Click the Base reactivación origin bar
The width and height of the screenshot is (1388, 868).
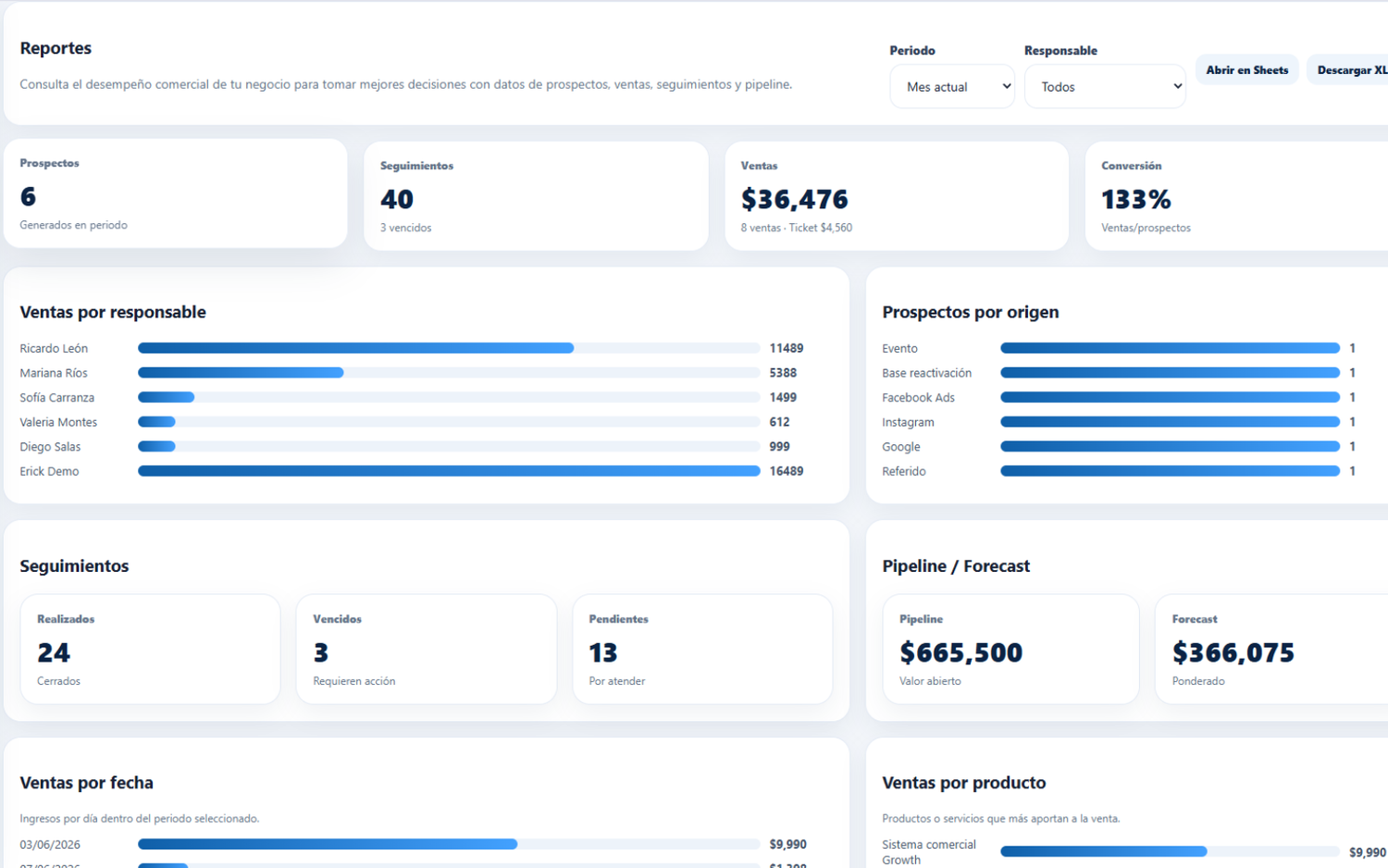(x=1171, y=373)
